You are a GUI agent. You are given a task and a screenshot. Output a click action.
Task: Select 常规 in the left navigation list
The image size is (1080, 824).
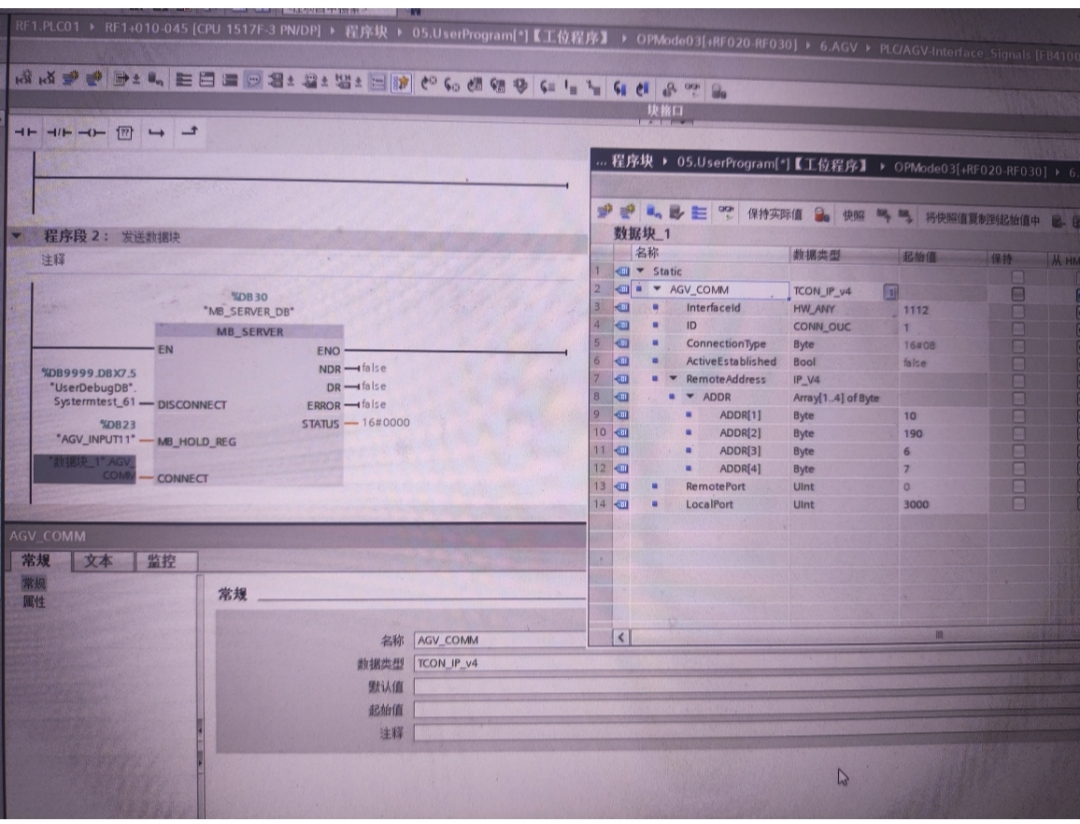point(34,584)
